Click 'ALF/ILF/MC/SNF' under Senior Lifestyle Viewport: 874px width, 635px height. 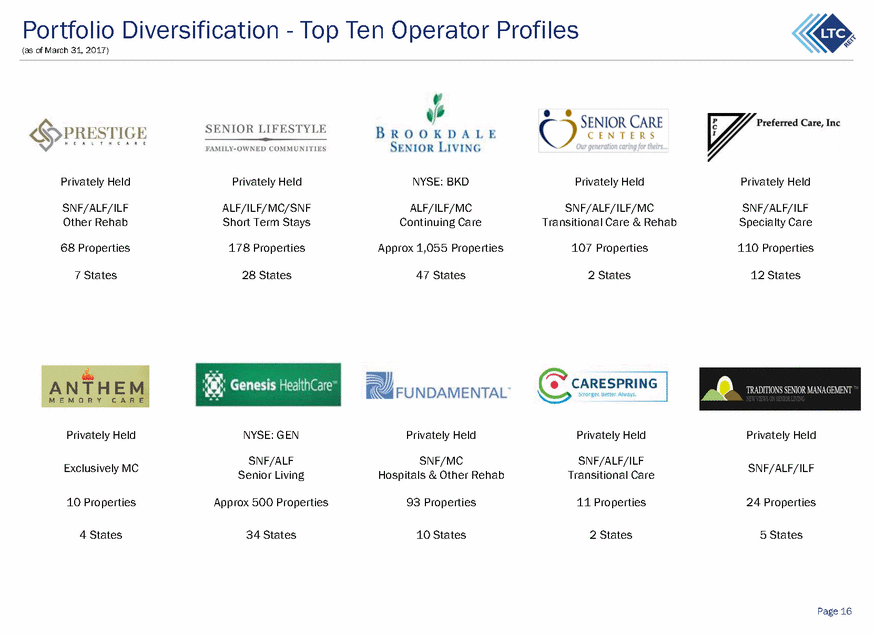click(x=267, y=208)
